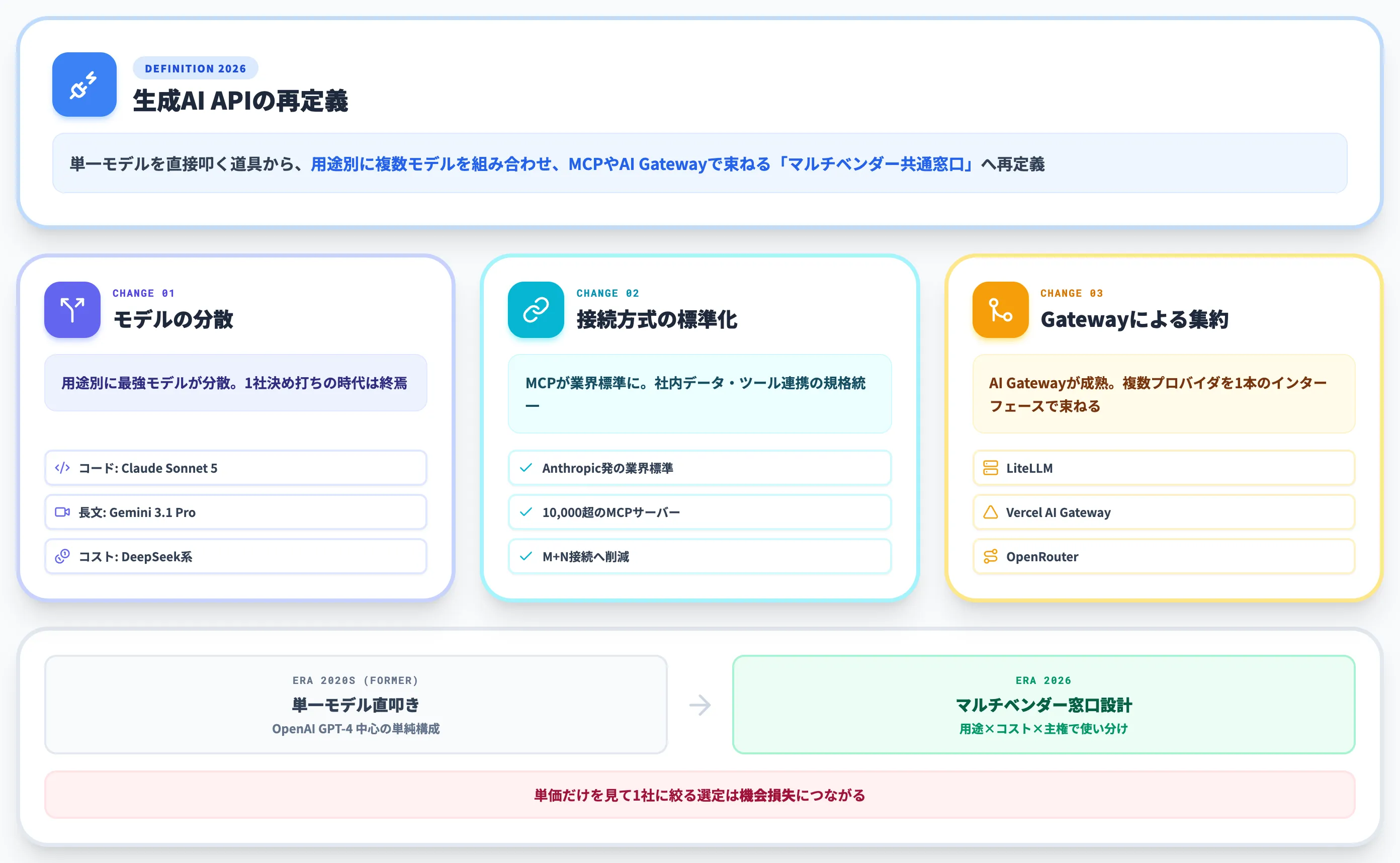This screenshot has height=863, width=1400.
Task: Click the triangle icon beside Vercel AI Gateway
Action: pos(990,512)
